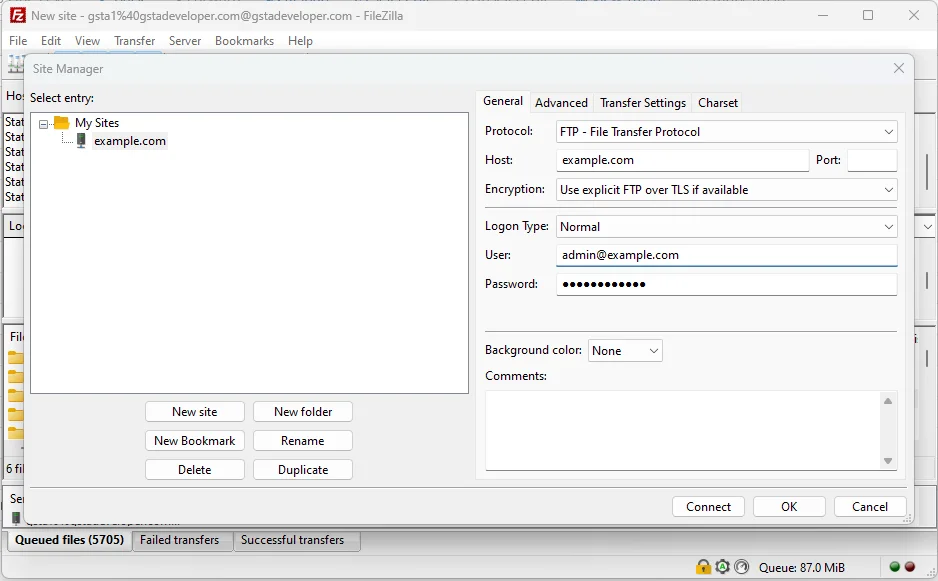Select the example.com site entry
Screen dimensions: 938x581
130,141
